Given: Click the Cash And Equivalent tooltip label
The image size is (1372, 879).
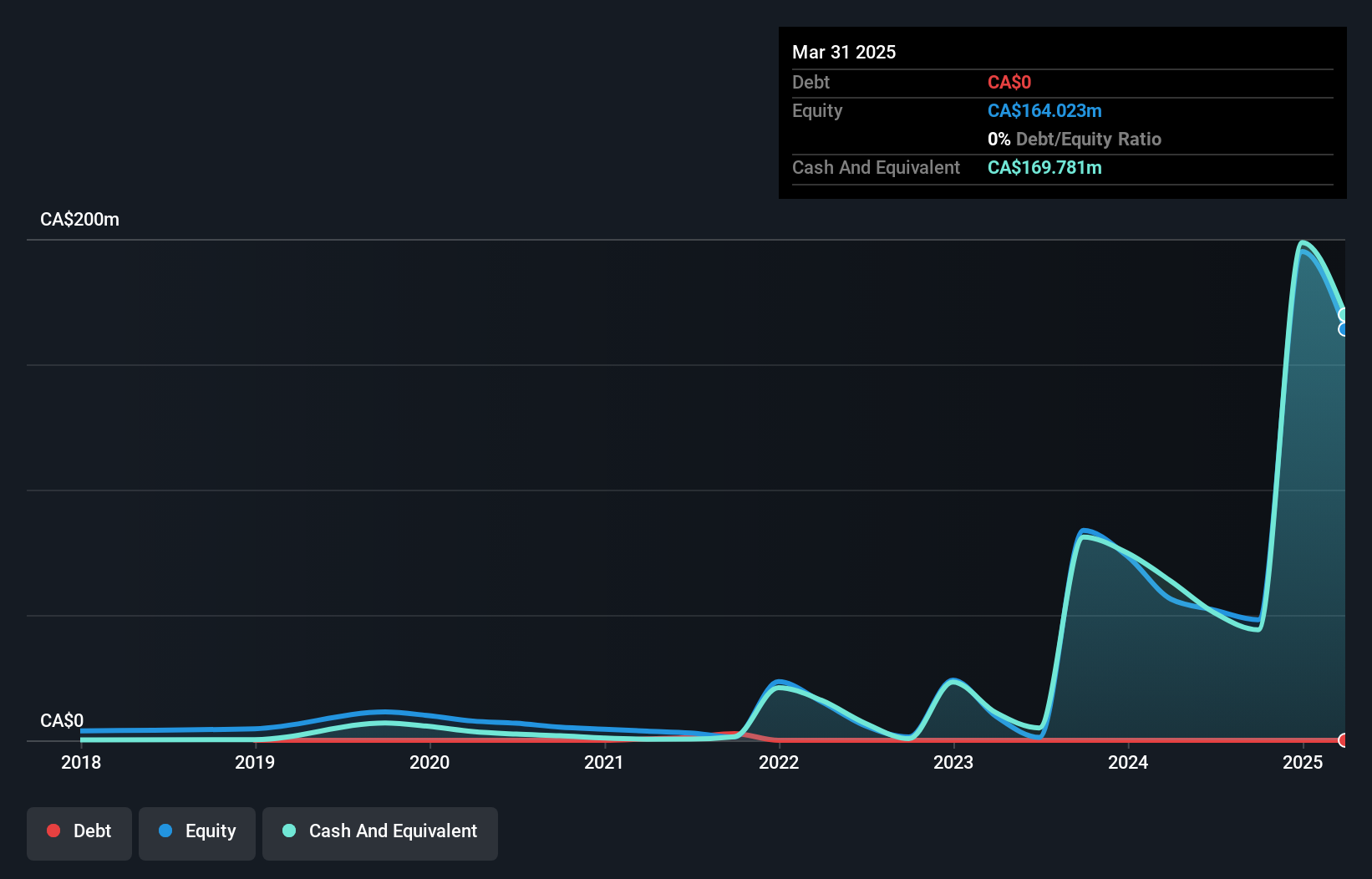Looking at the screenshot, I should (x=876, y=168).
